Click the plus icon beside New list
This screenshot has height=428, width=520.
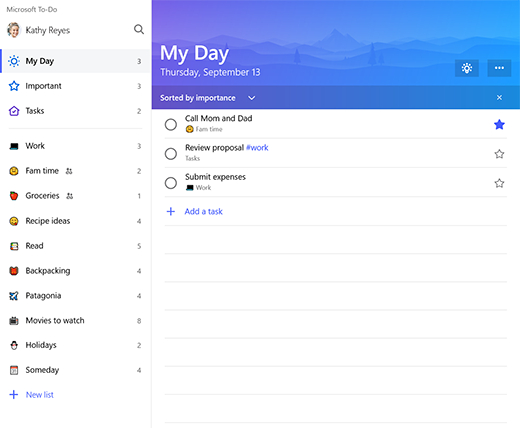14,395
